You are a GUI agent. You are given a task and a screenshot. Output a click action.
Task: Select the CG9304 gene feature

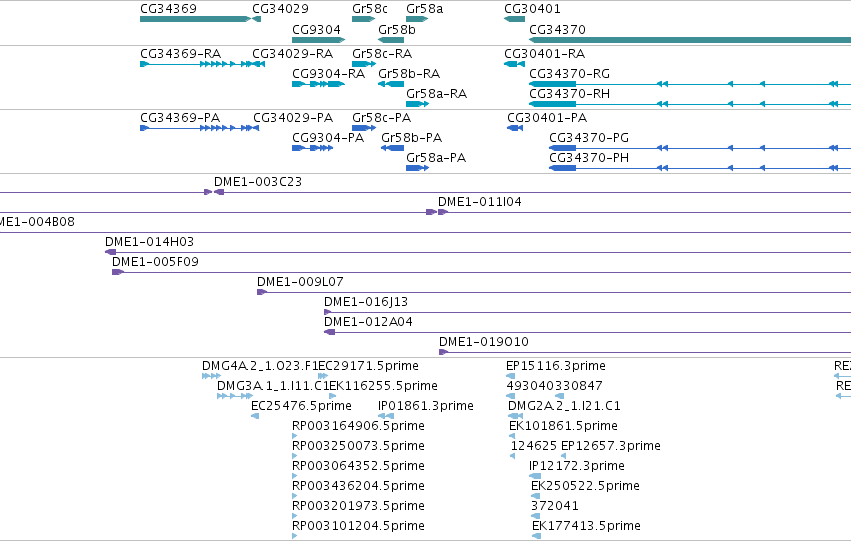319,40
